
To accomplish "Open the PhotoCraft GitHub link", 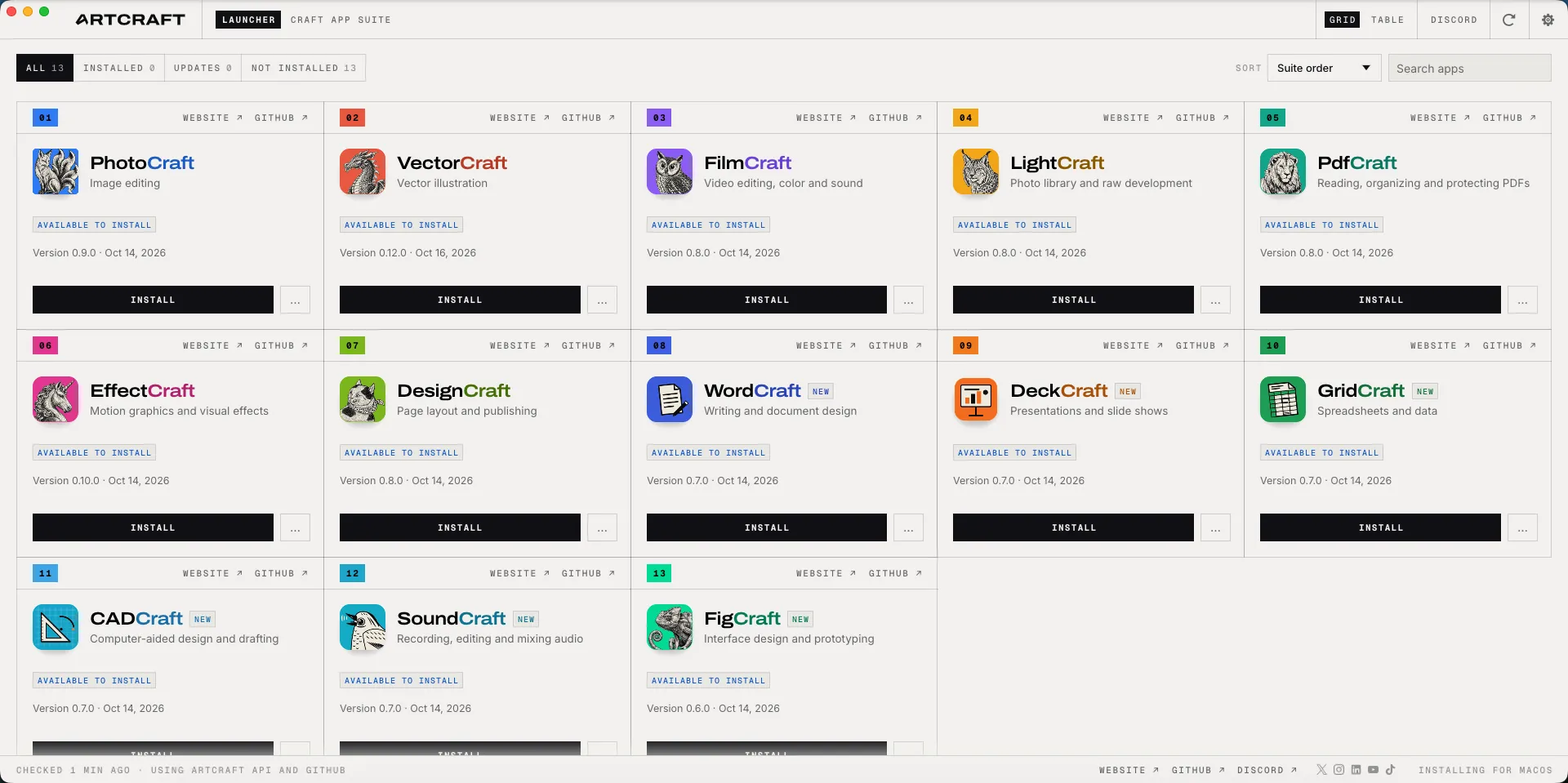I will (281, 118).
